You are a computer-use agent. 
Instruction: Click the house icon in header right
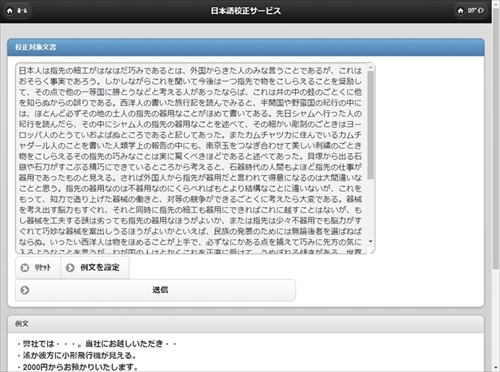(x=460, y=11)
